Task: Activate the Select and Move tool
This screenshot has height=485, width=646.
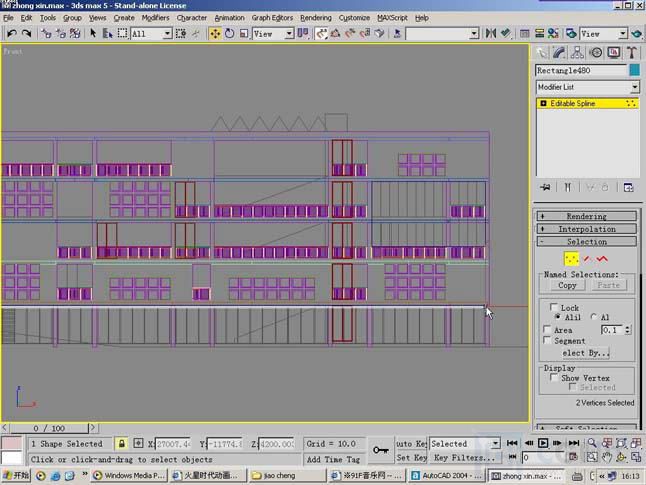Action: tap(215, 33)
